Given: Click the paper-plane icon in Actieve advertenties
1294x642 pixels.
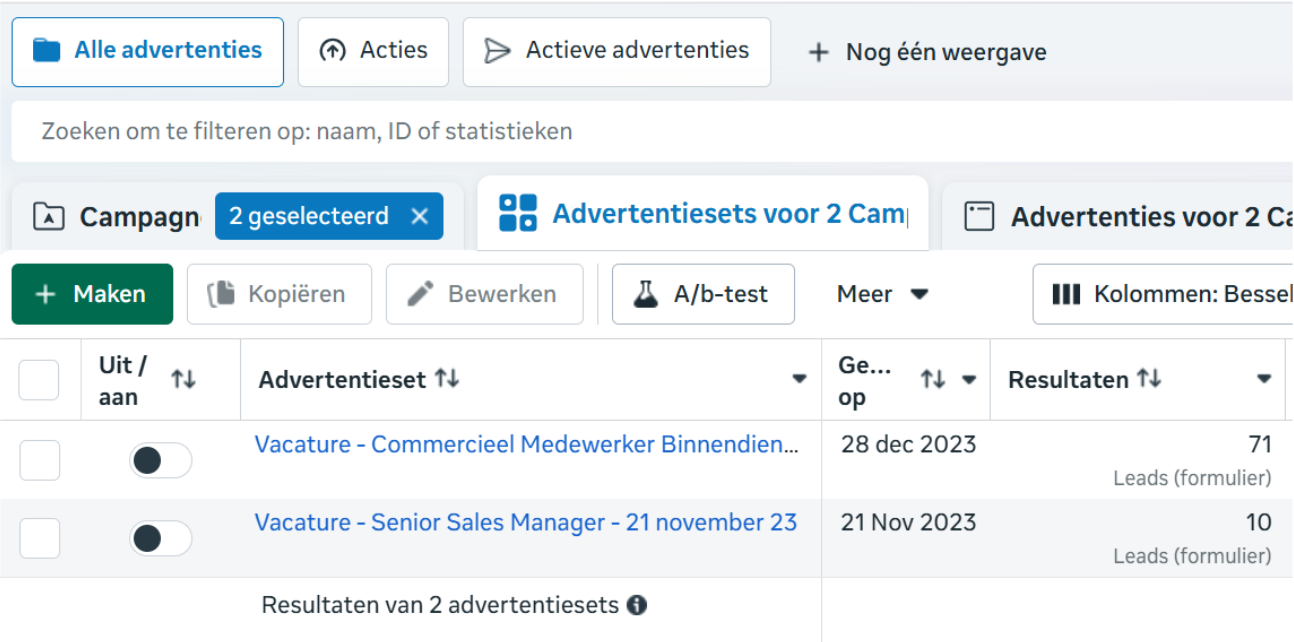Looking at the screenshot, I should 497,51.
